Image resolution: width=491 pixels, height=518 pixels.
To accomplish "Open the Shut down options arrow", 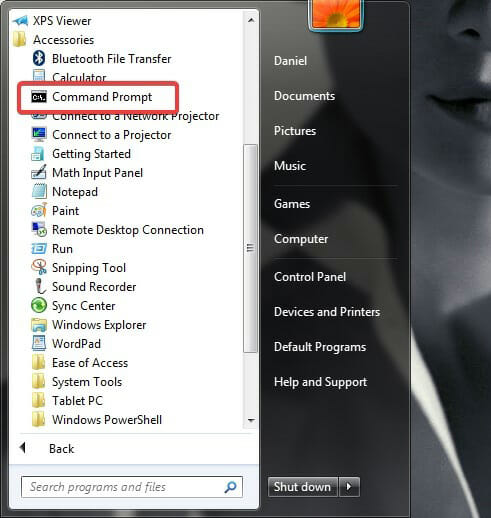I will click(x=349, y=487).
